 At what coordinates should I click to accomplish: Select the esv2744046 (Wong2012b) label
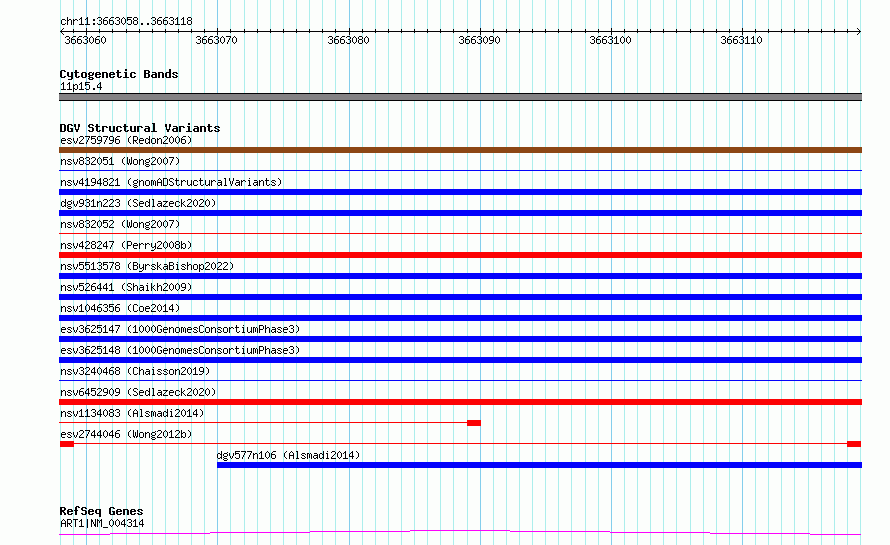tap(126, 434)
